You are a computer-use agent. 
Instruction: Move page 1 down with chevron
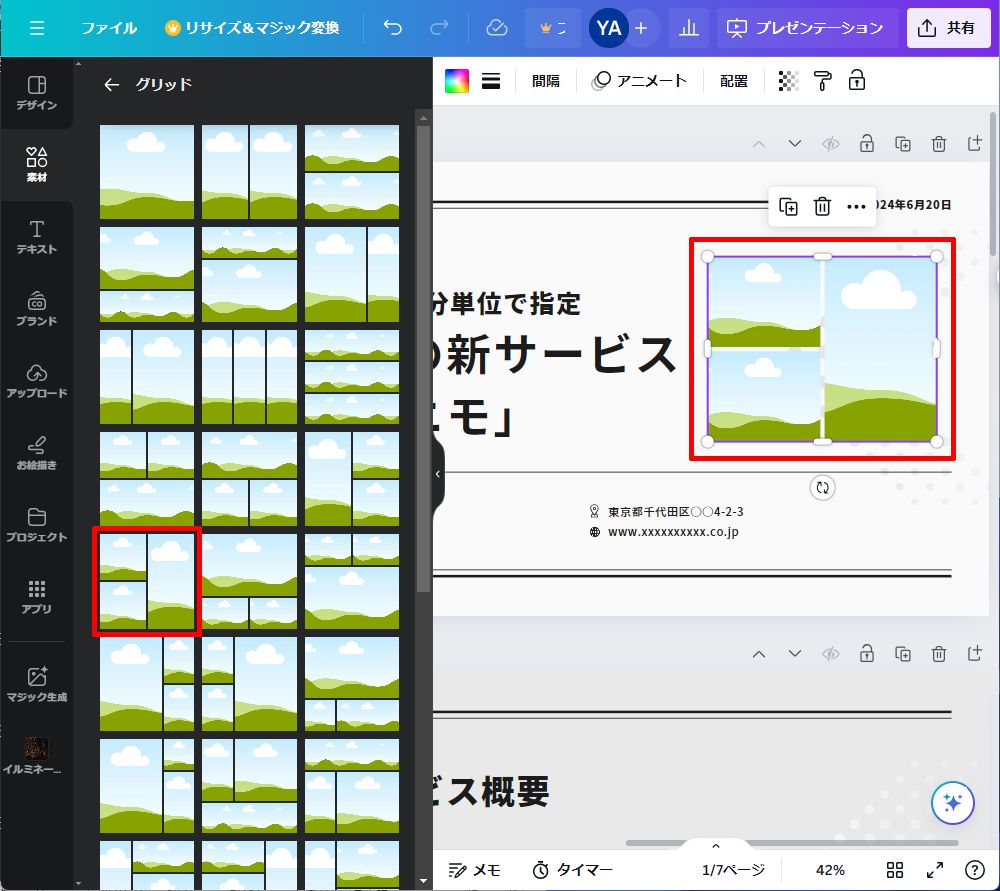point(795,144)
